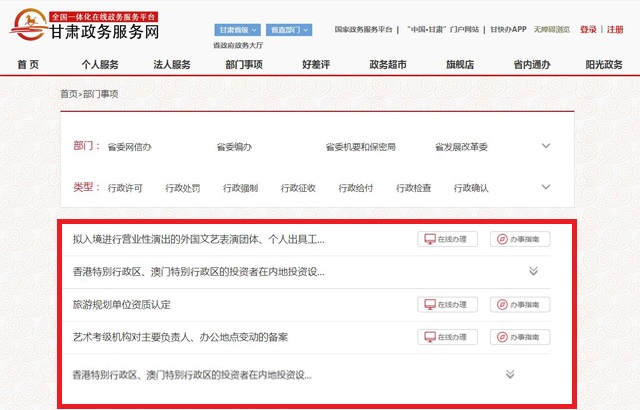Screen dimensions: 640x410
Task: Click 在线办理 for 艺术考级机构 item
Action: pos(447,337)
